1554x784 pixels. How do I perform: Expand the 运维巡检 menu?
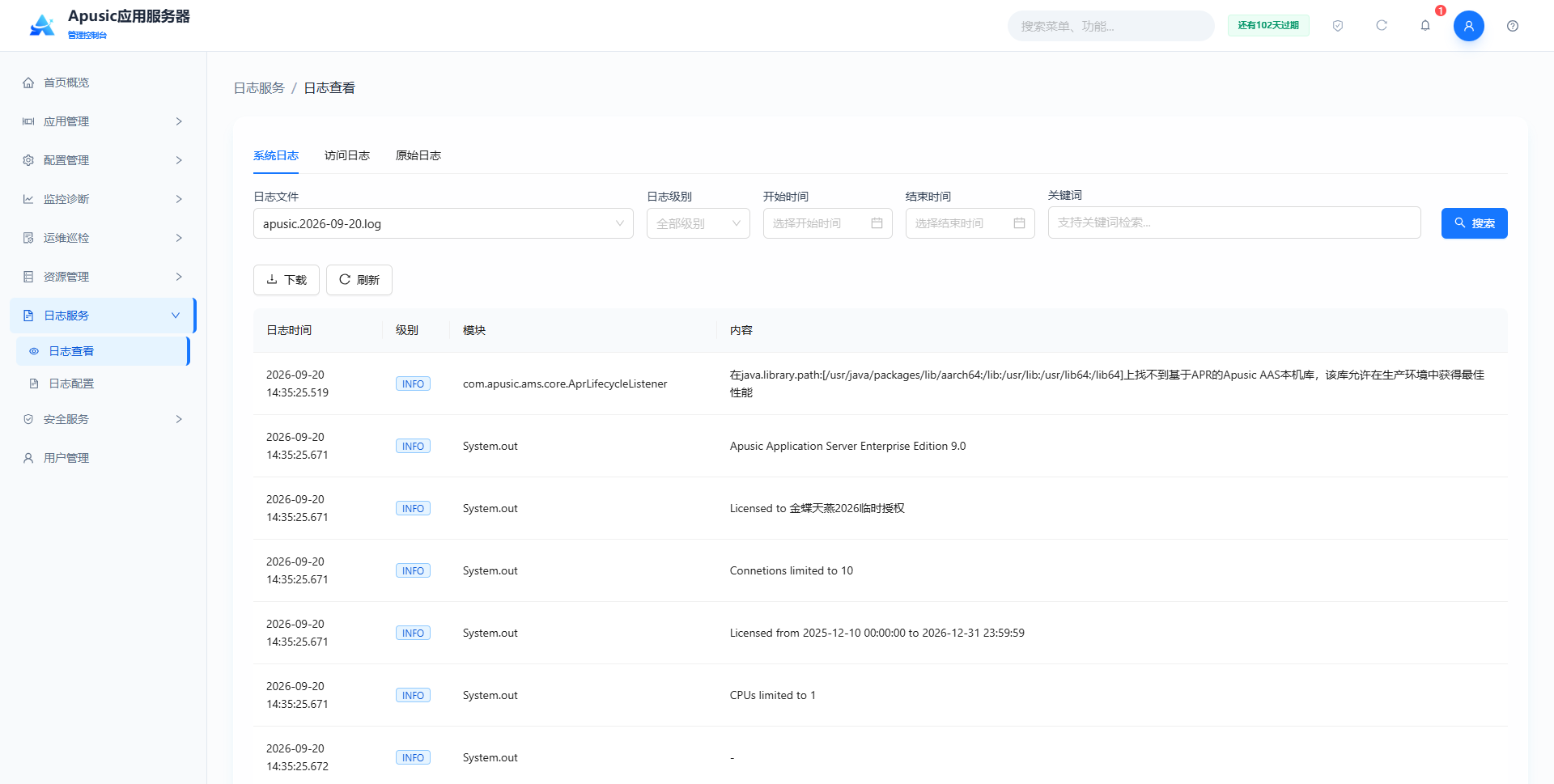pos(103,238)
